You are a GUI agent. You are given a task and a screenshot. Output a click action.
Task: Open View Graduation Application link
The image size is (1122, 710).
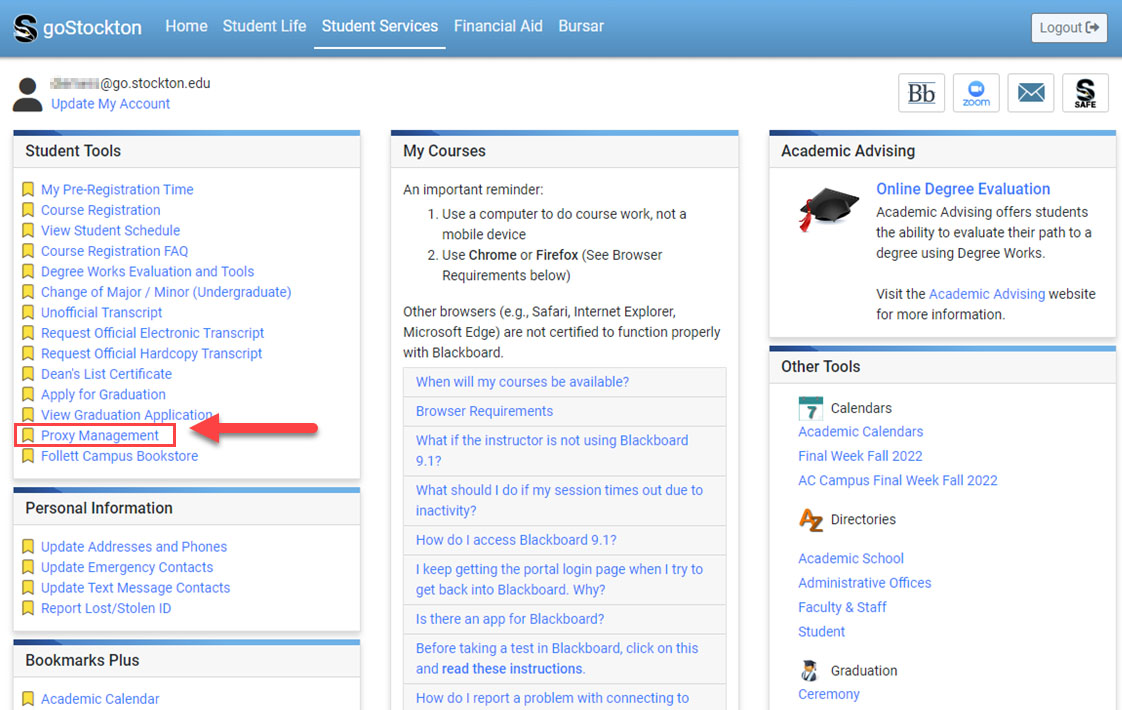point(127,415)
